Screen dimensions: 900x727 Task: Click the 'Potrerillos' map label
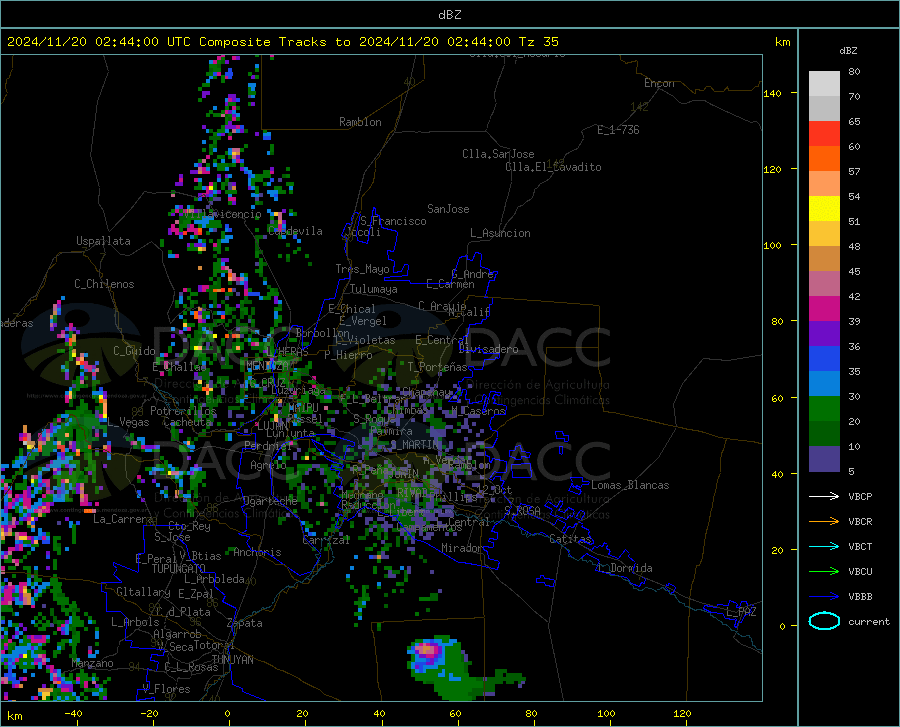click(183, 411)
